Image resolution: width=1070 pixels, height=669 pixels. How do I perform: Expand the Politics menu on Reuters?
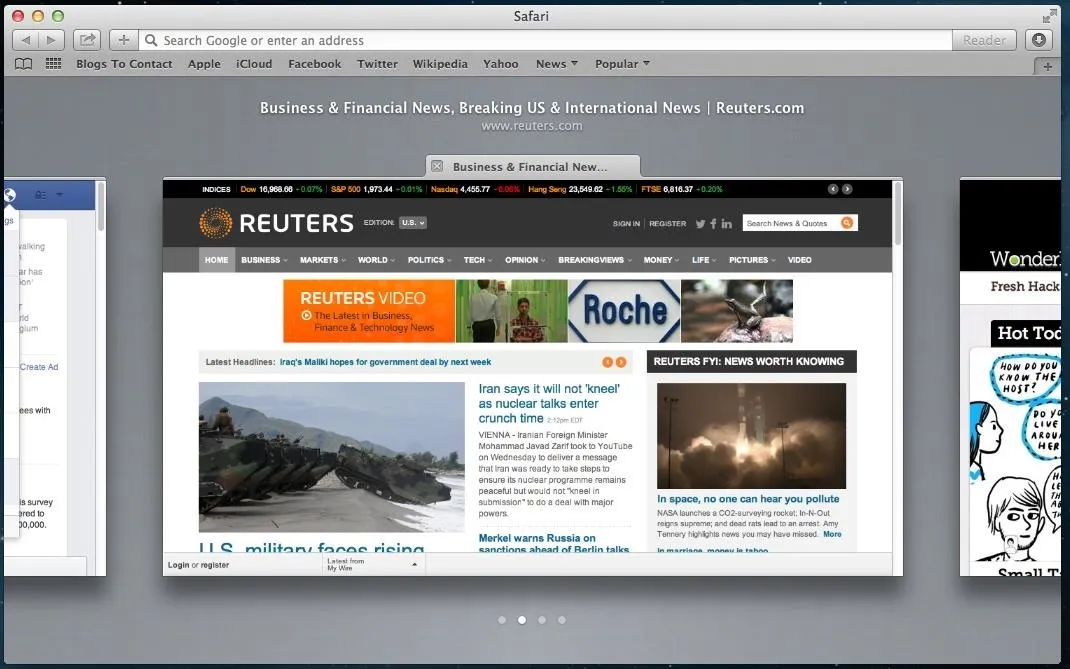[x=429, y=260]
